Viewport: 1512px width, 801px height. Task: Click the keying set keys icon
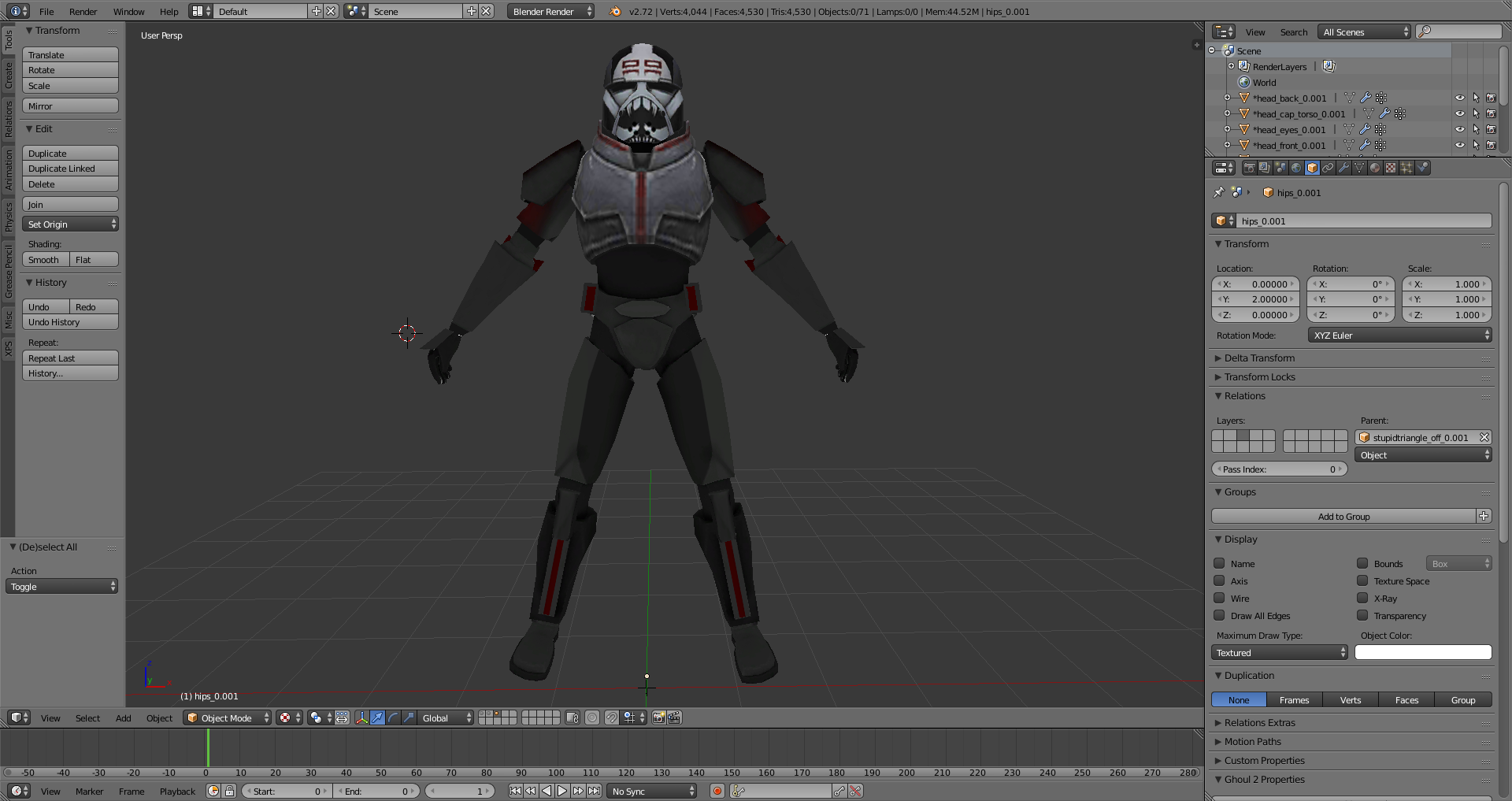739,791
